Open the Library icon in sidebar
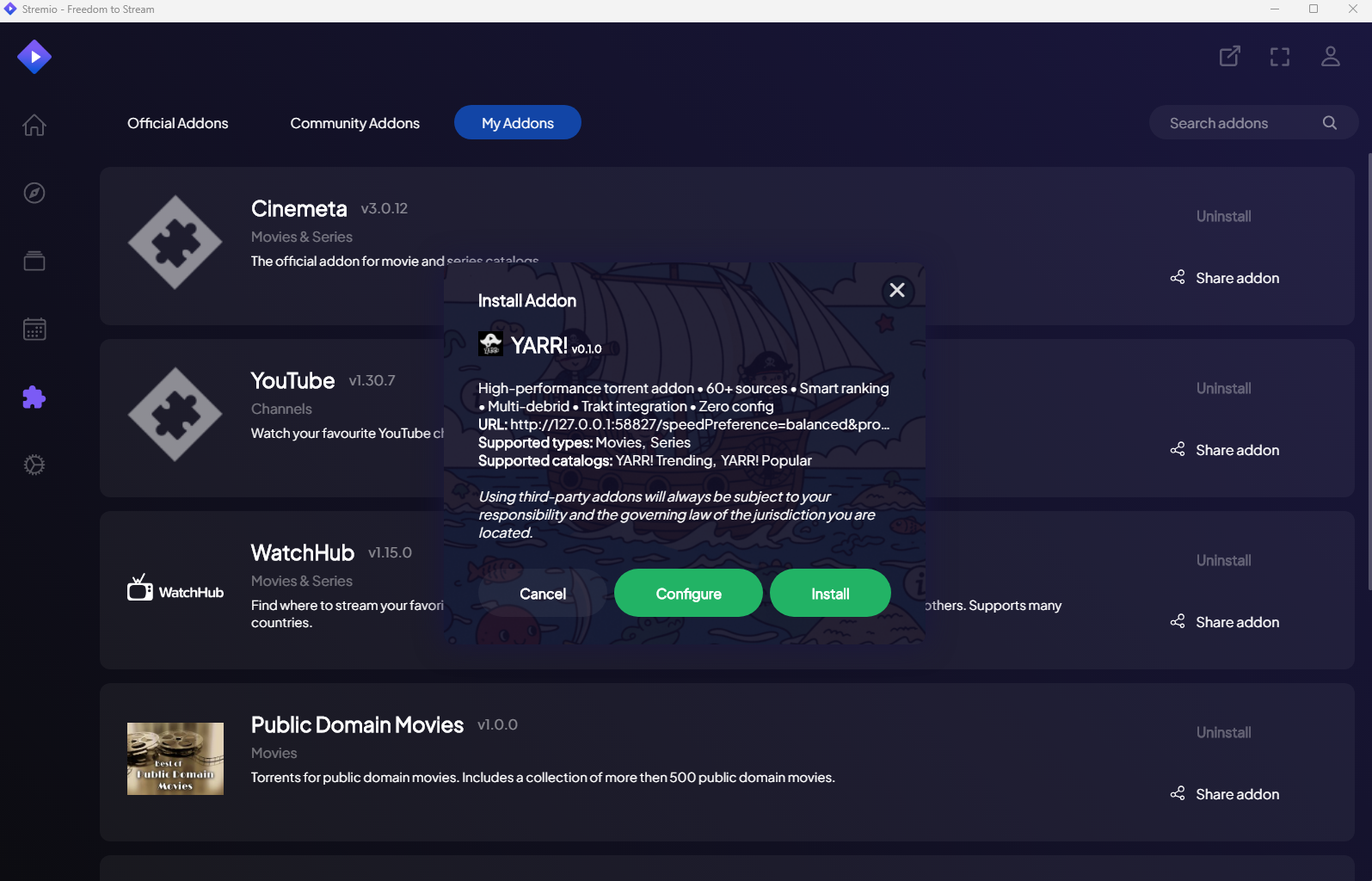Image resolution: width=1372 pixels, height=881 pixels. (x=34, y=261)
